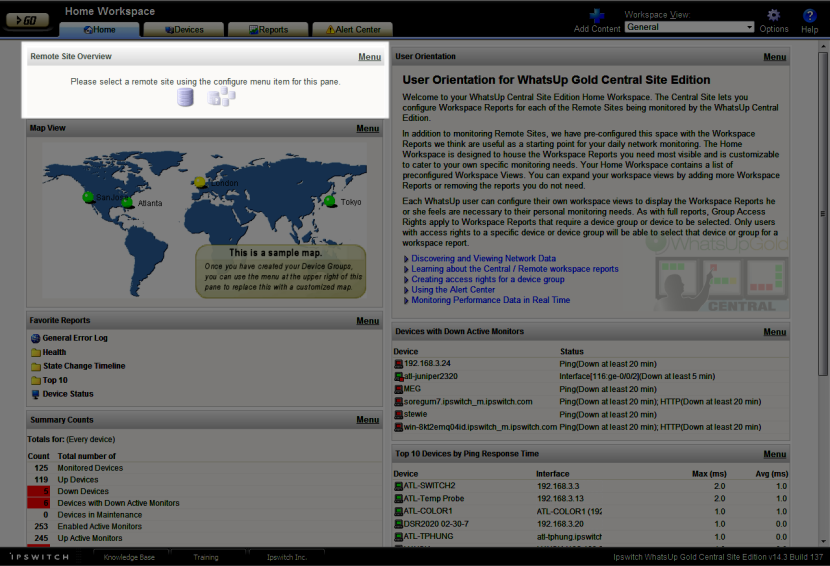Click Monitored Devices count row
Screen dimensions: 830x566
(x=204, y=468)
